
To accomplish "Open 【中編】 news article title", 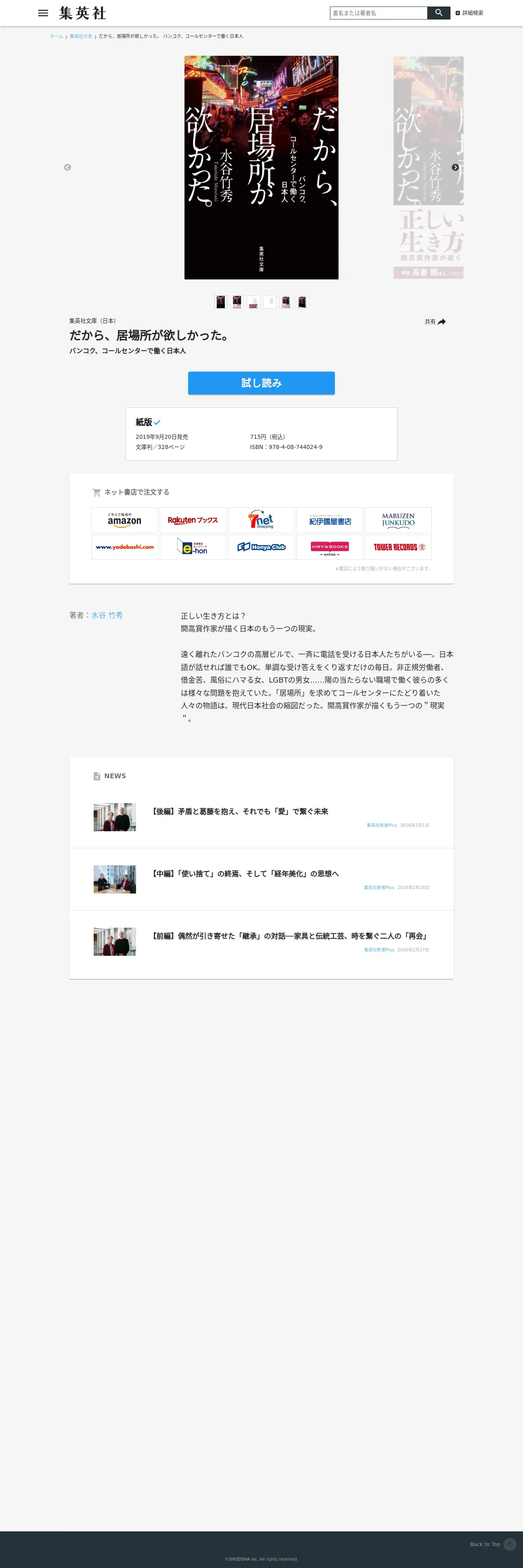I will click(x=245, y=874).
